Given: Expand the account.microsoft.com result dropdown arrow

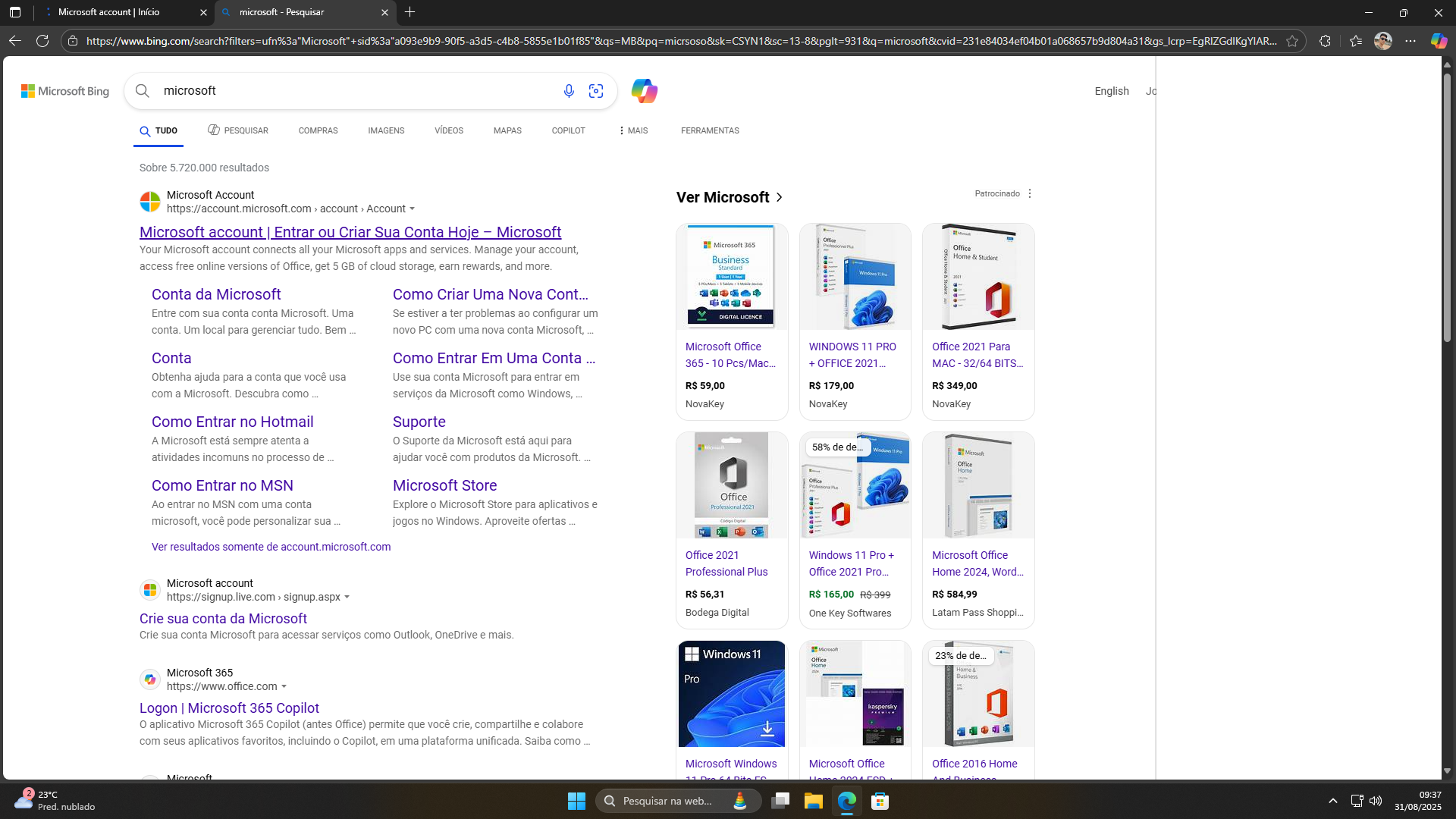Looking at the screenshot, I should [x=413, y=209].
